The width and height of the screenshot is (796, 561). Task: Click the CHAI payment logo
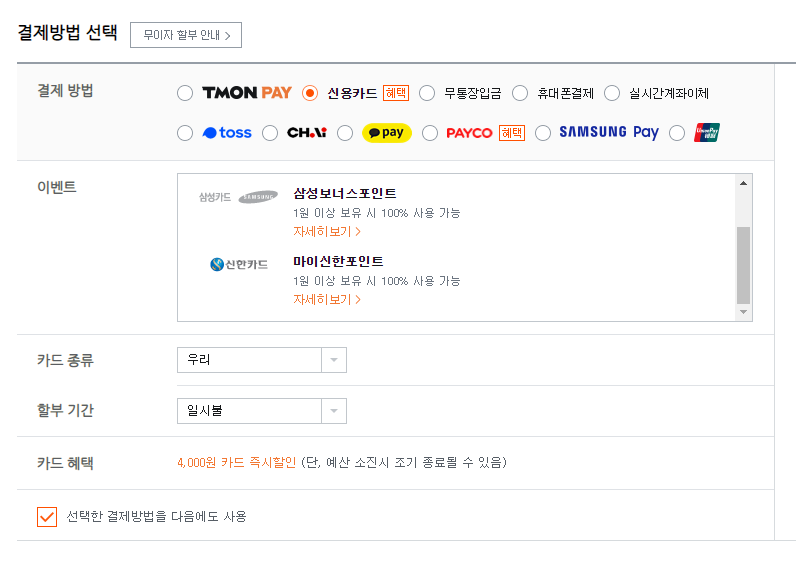pyautogui.click(x=307, y=133)
